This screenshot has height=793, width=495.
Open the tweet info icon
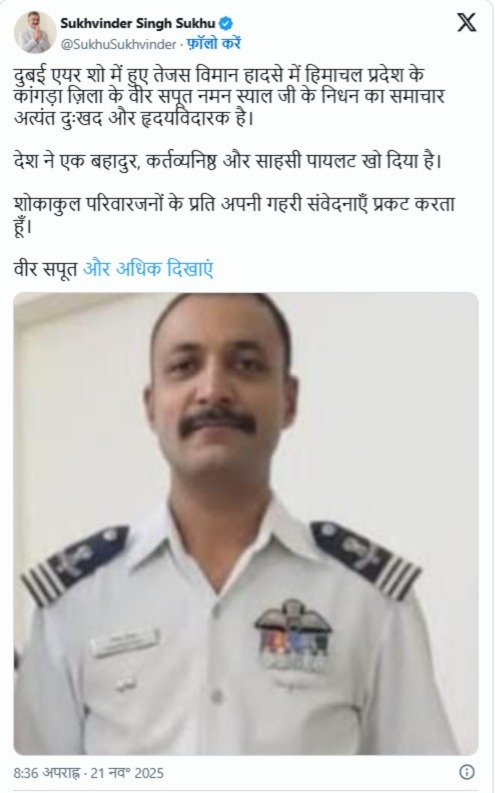point(467,772)
